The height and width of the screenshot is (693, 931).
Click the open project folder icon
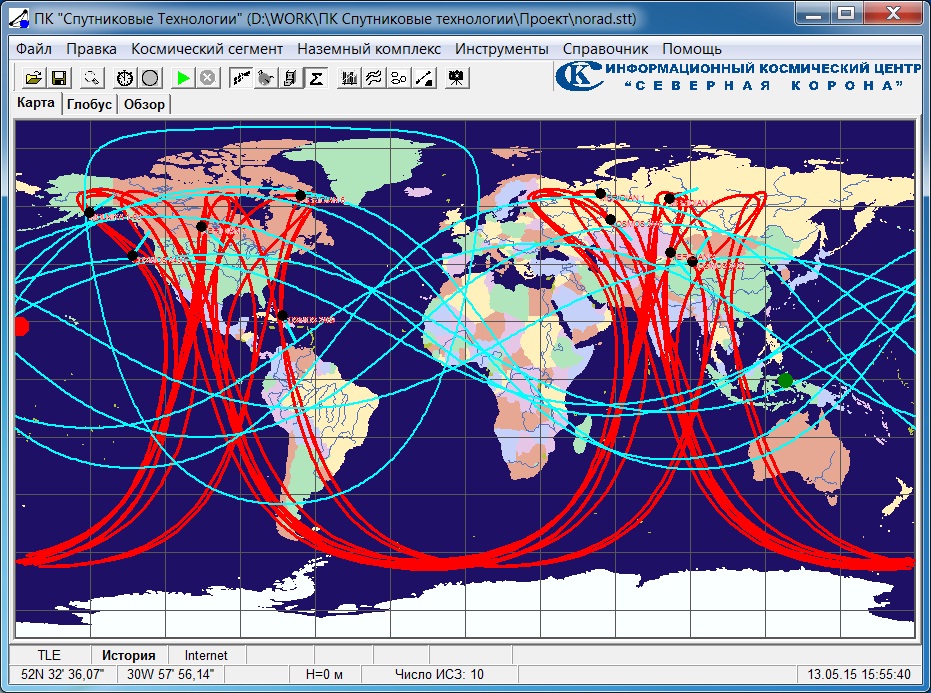click(33, 77)
